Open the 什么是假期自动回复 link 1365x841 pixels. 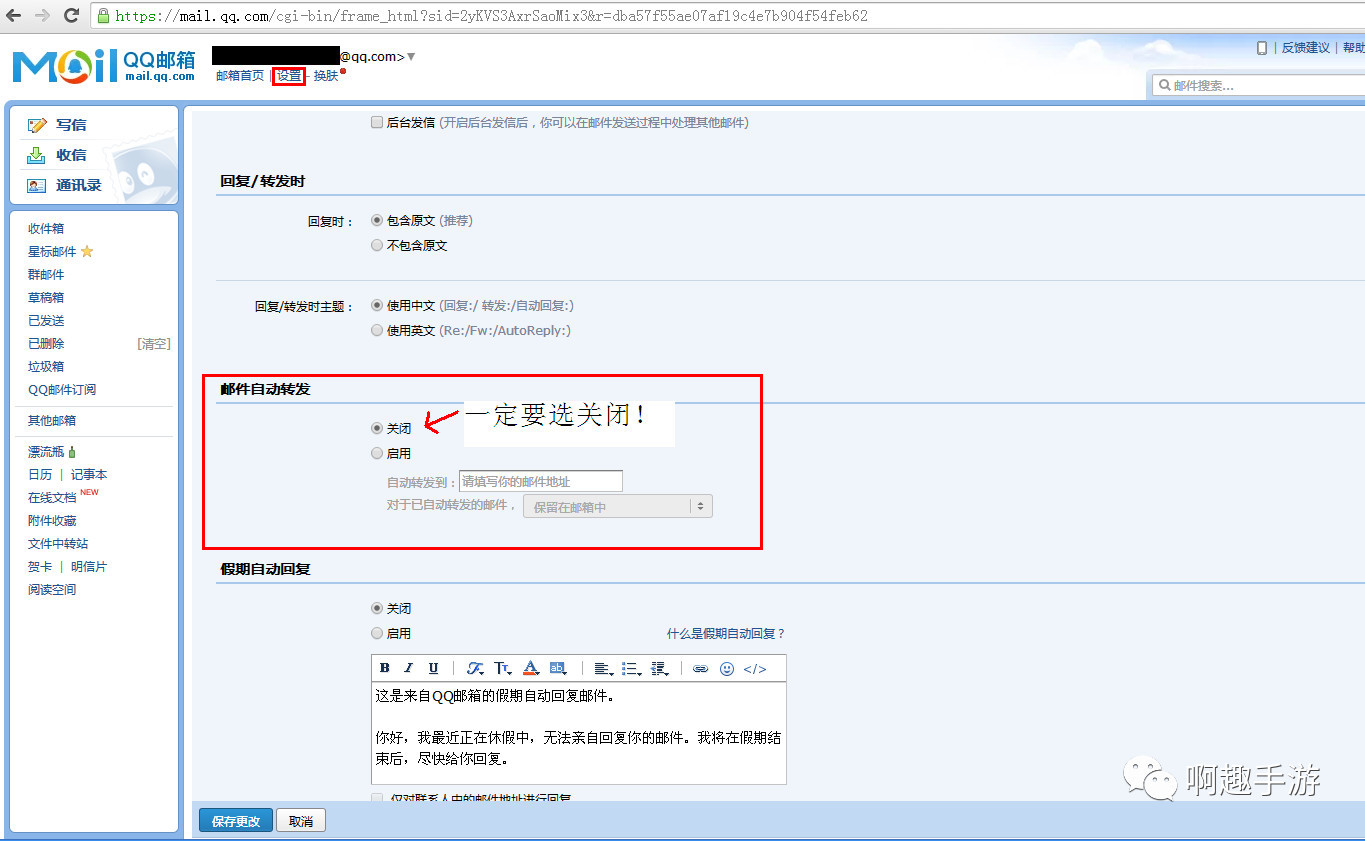tap(725, 632)
